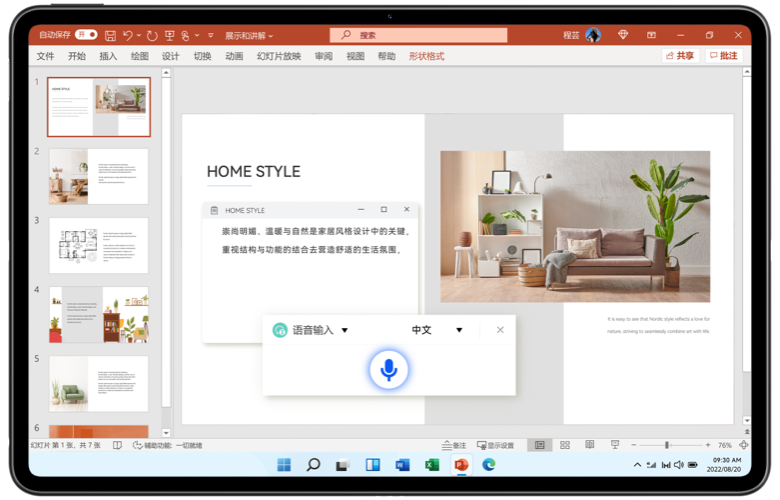Click 显示设置 display settings button
Screen dimensions: 780x500
pyautogui.click(x=495, y=445)
